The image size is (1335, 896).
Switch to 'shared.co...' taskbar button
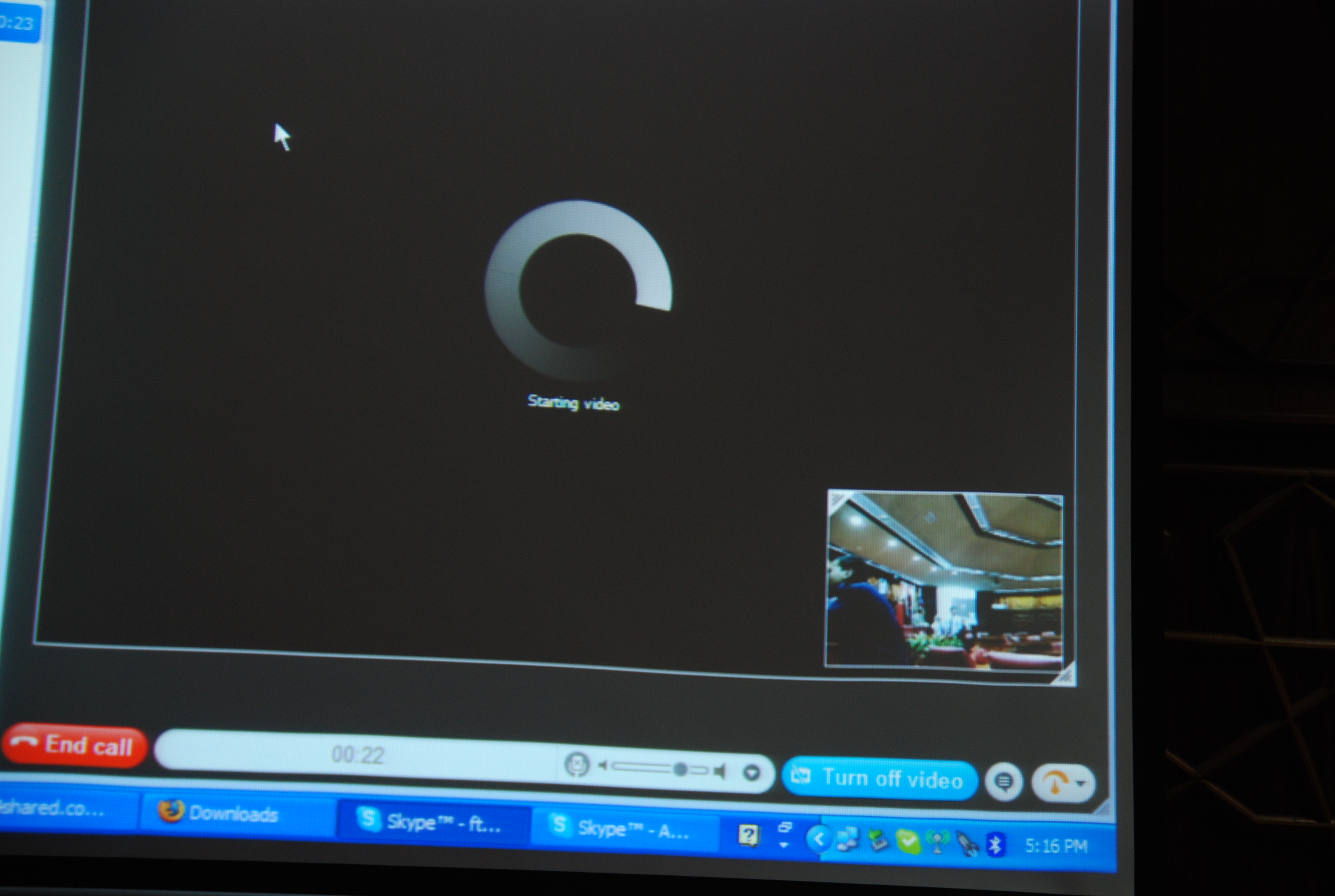[69, 808]
